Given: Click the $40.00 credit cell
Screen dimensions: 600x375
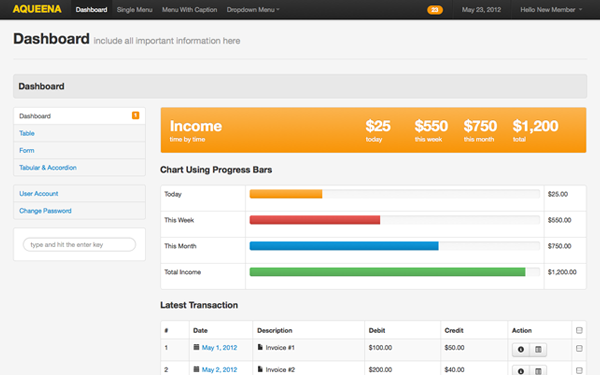Looking at the screenshot, I should [454, 370].
